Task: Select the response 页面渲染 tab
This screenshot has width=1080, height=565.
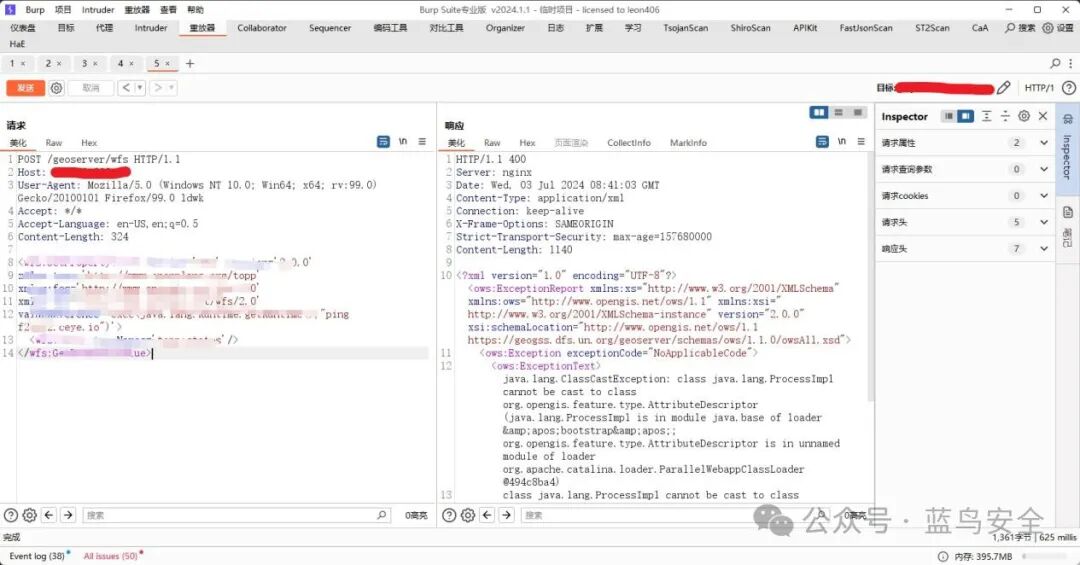Action: click(x=571, y=143)
